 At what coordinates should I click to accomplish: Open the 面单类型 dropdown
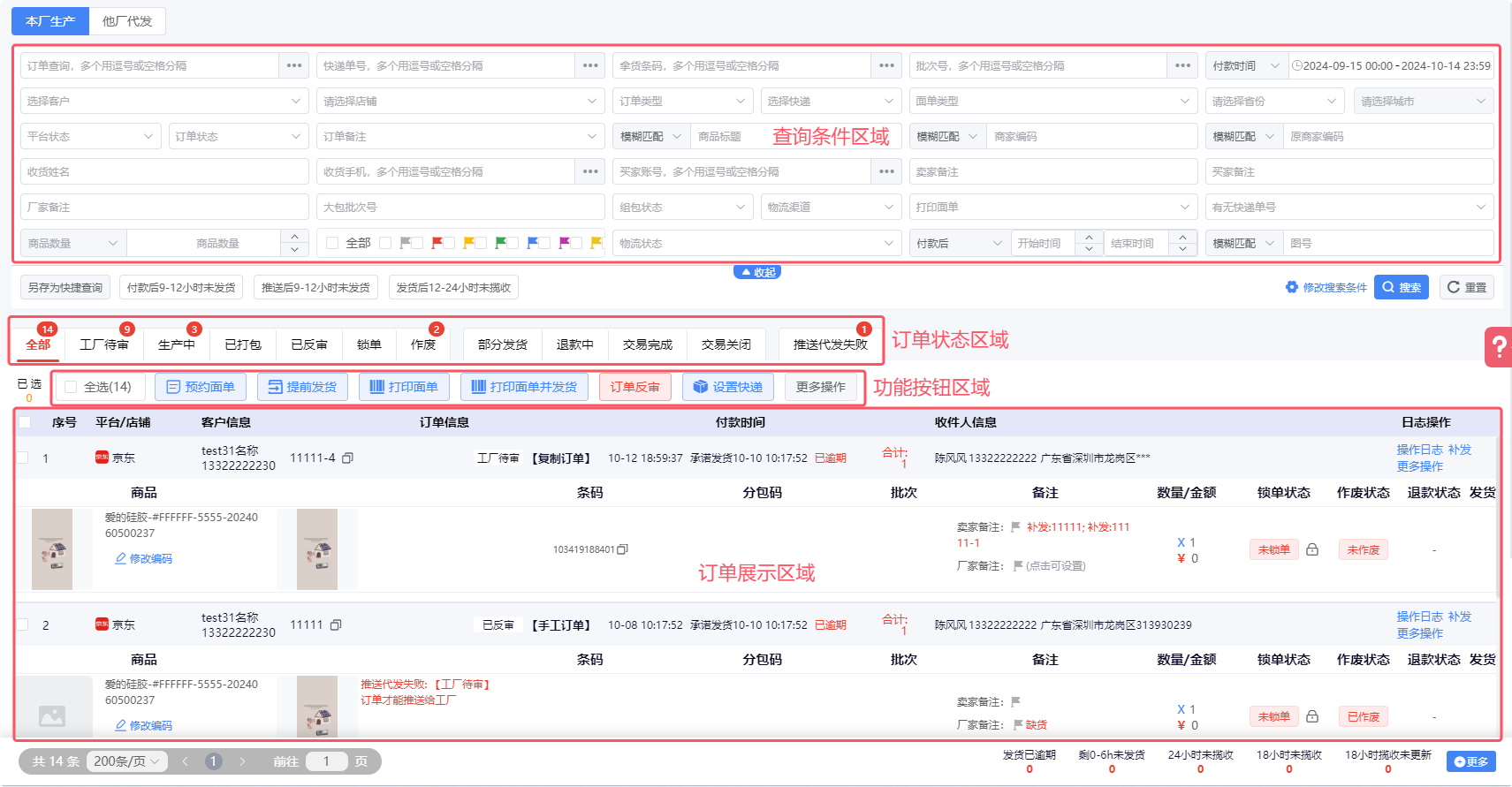click(1053, 101)
